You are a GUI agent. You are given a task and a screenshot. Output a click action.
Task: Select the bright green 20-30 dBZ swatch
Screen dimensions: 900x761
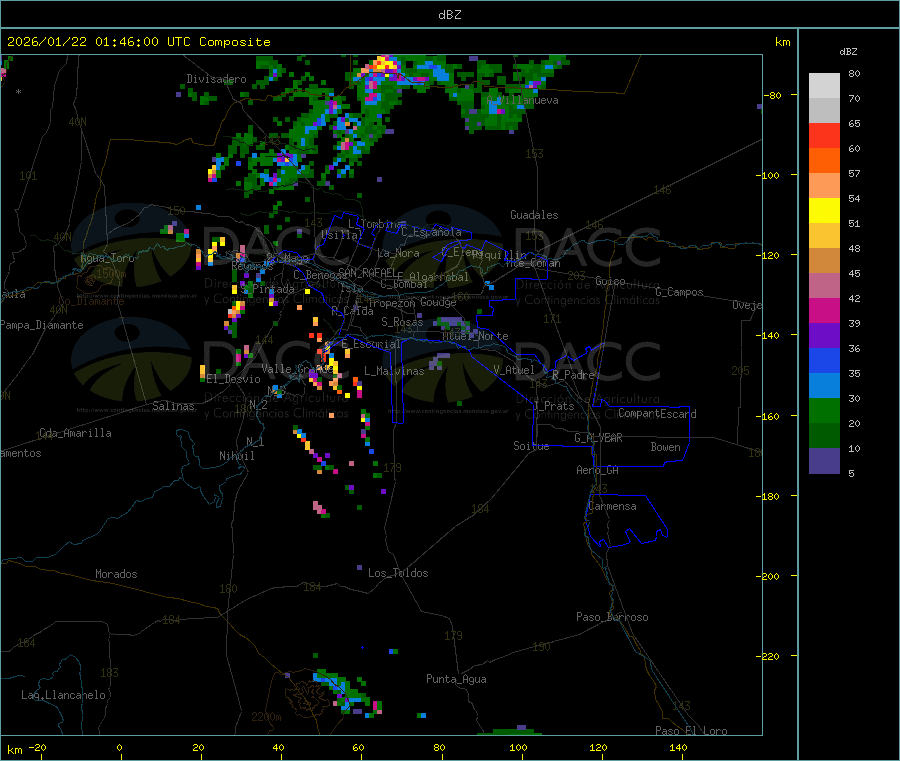pyautogui.click(x=824, y=410)
